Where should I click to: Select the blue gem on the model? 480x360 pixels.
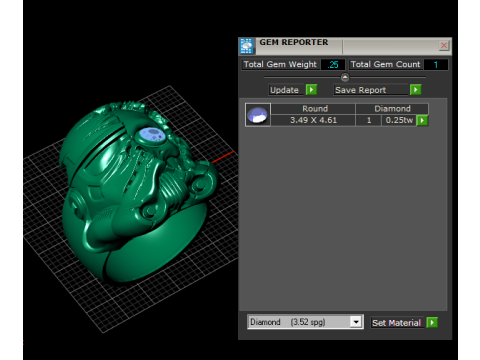tap(152, 135)
